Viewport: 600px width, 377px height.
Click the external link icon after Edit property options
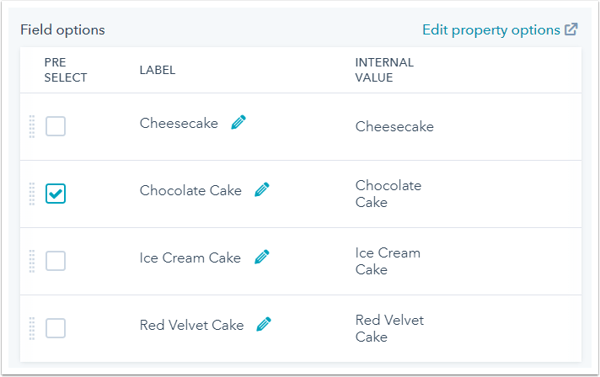click(x=571, y=29)
